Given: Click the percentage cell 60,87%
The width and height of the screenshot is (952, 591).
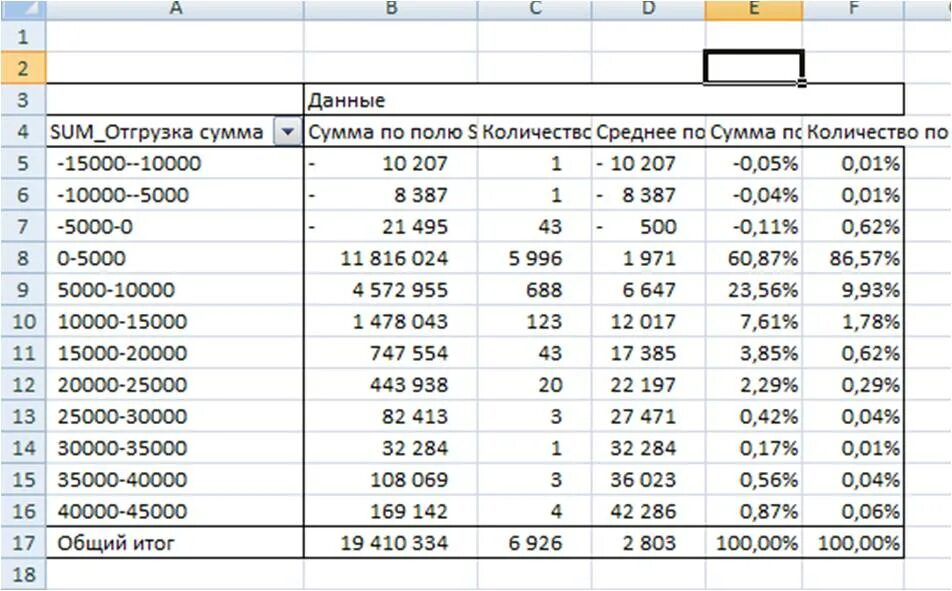Looking at the screenshot, I should coord(754,258).
